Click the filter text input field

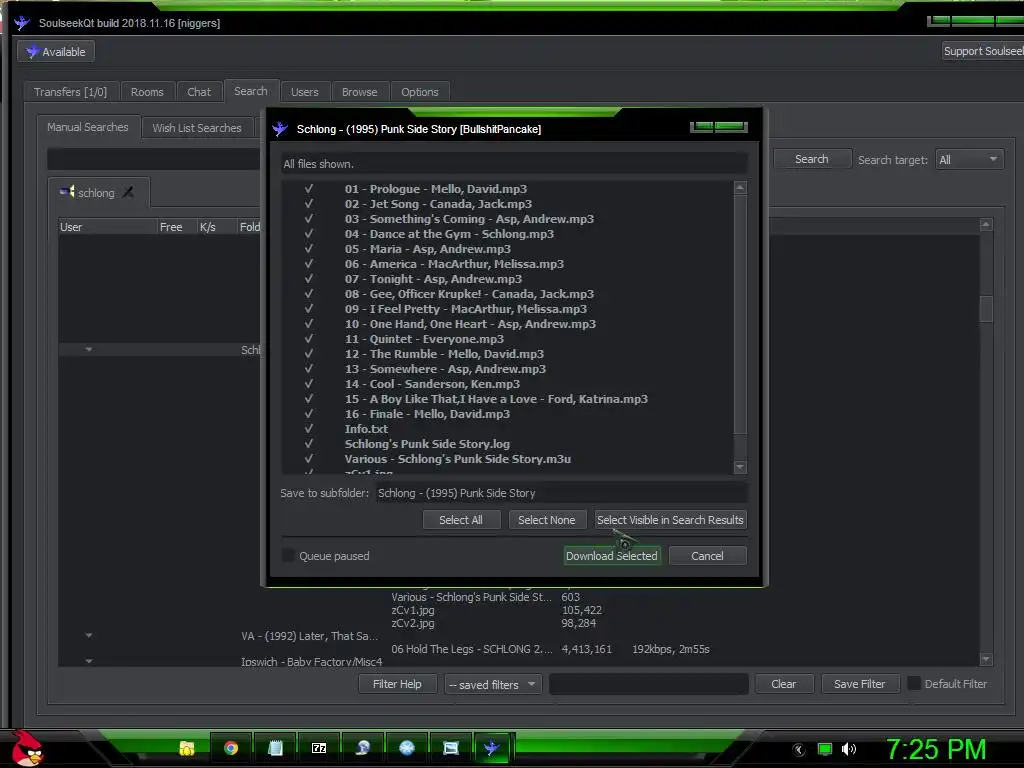[649, 684]
